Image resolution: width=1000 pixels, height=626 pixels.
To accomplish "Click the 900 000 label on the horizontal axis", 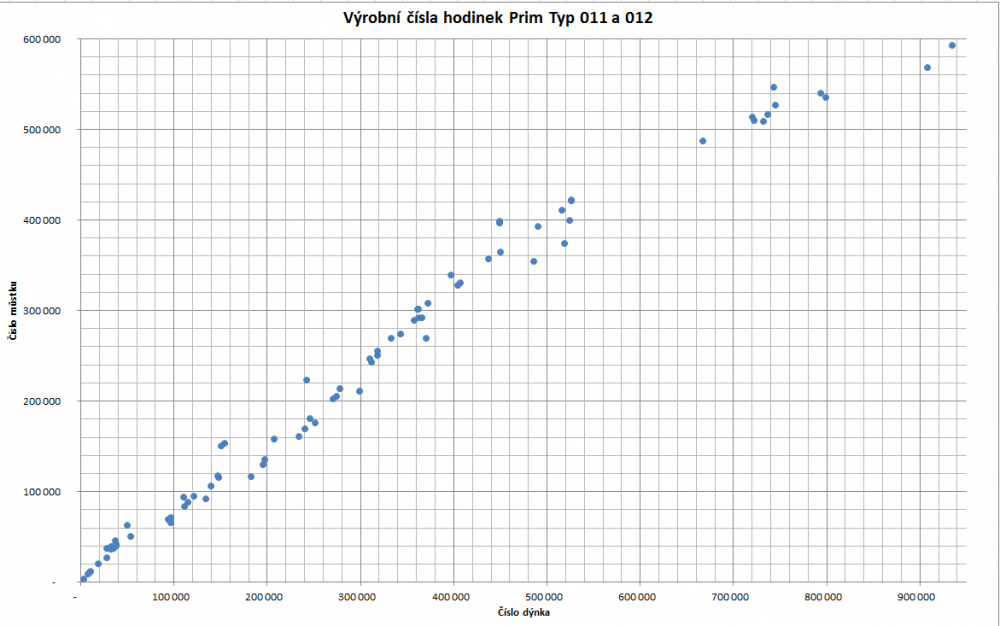I will pyautogui.click(x=920, y=597).
